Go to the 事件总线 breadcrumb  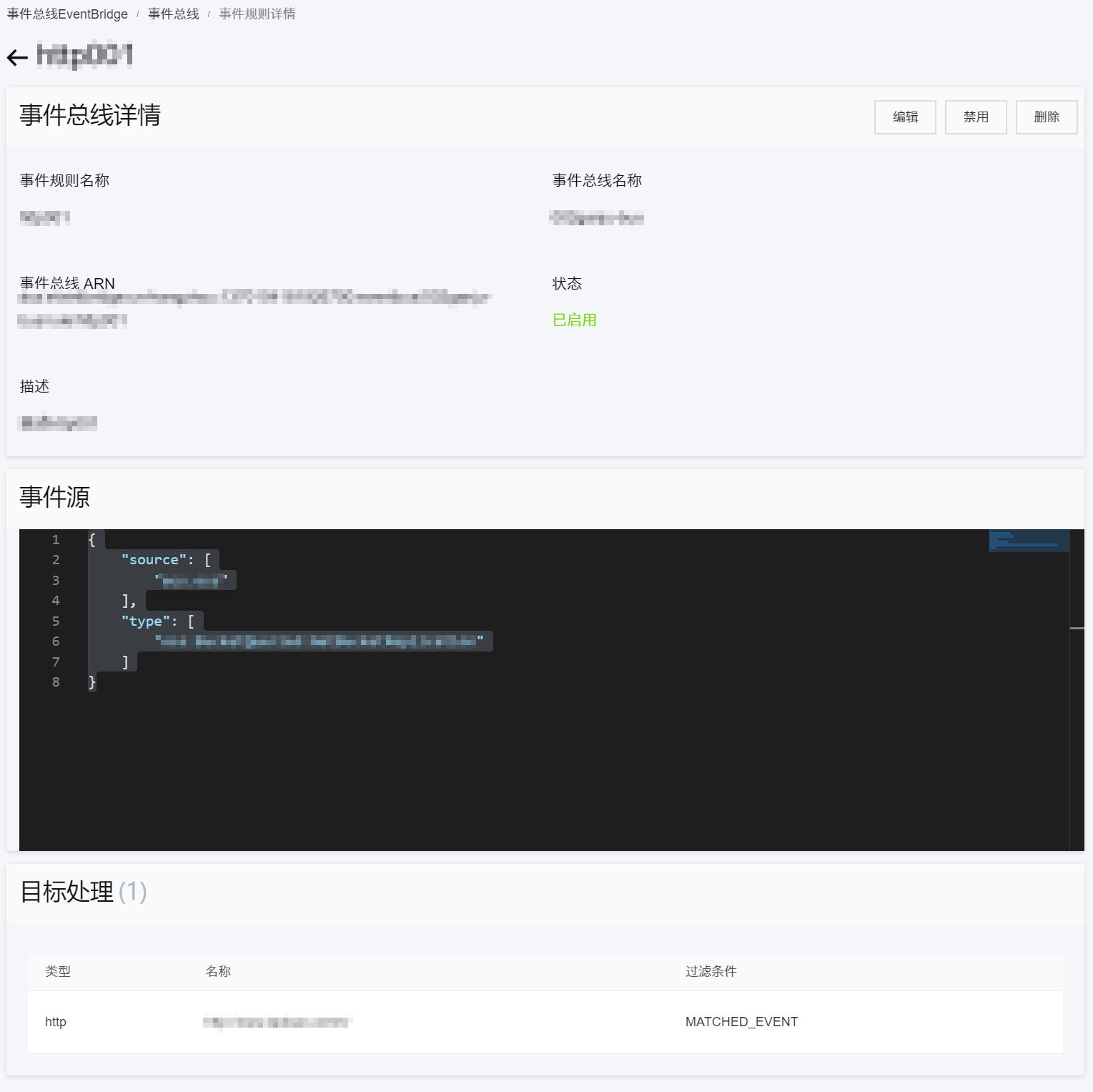point(174,14)
